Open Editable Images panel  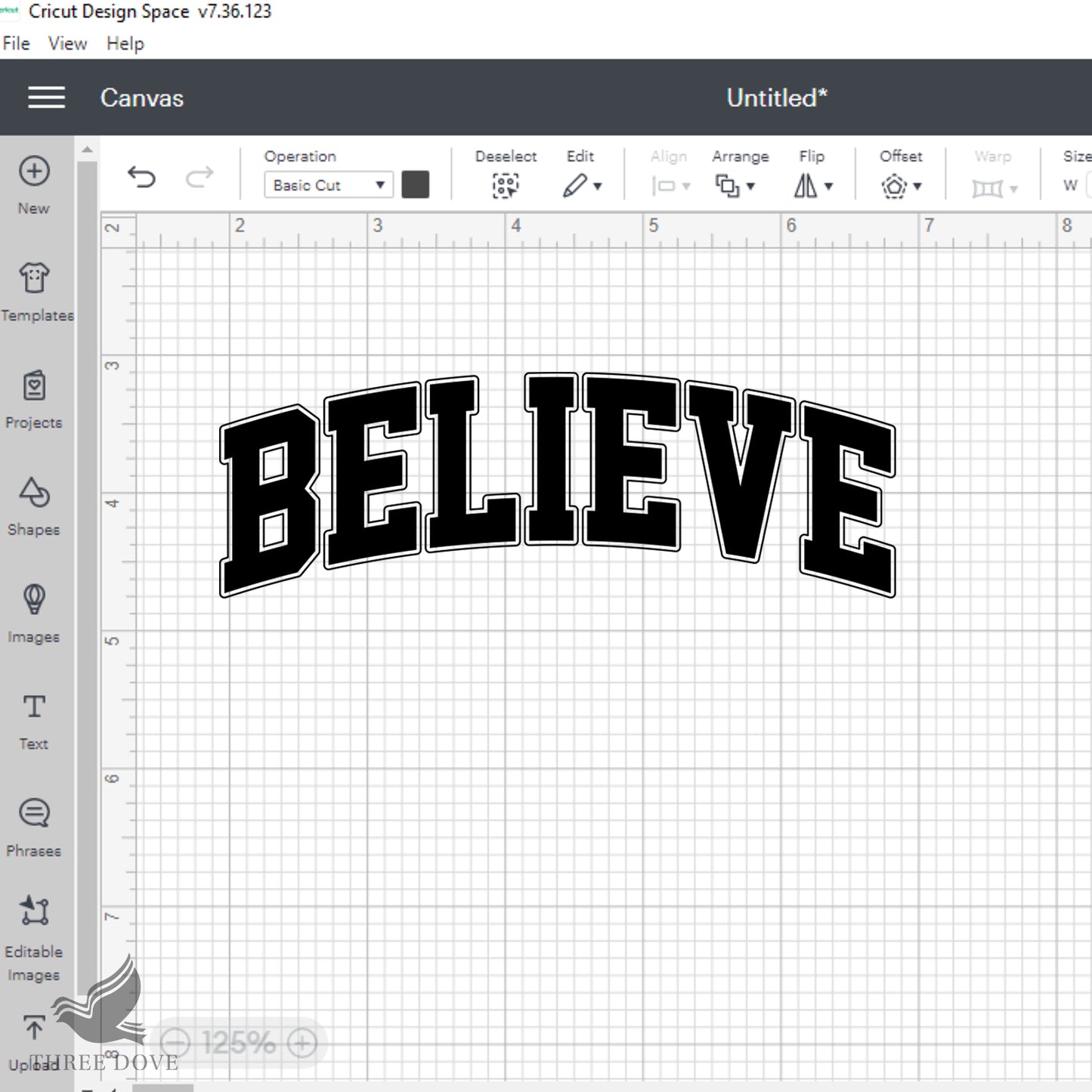click(34, 911)
